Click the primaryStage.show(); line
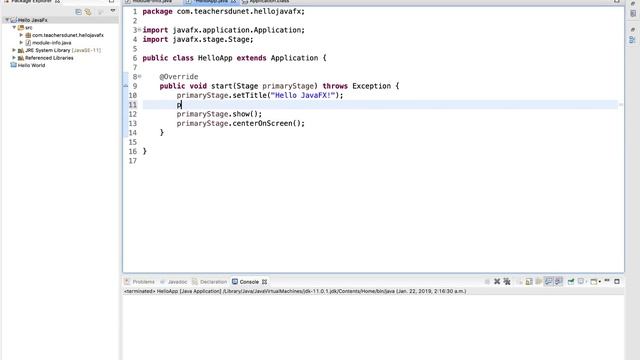Image resolution: width=640 pixels, height=360 pixels. pos(219,114)
